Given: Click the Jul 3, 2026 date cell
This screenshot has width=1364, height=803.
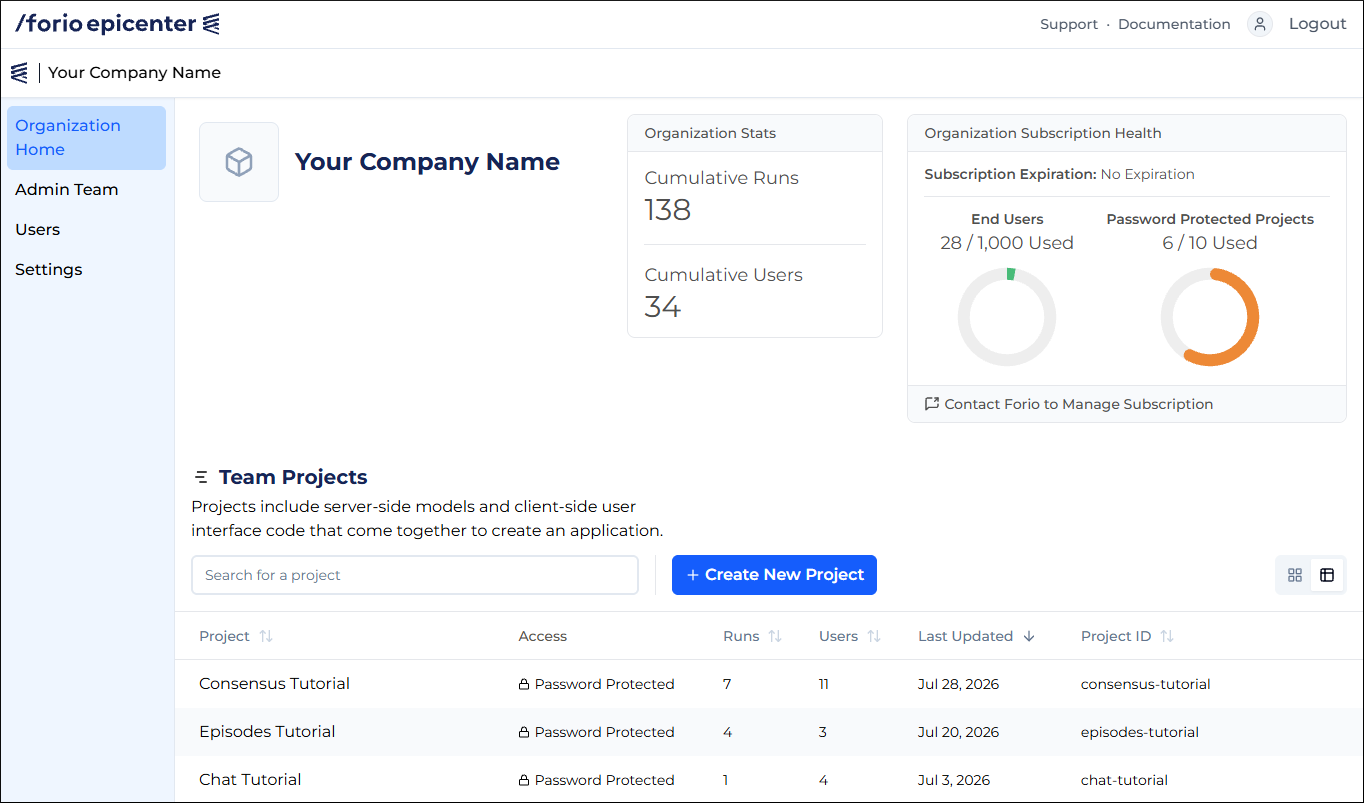Looking at the screenshot, I should [x=954, y=780].
